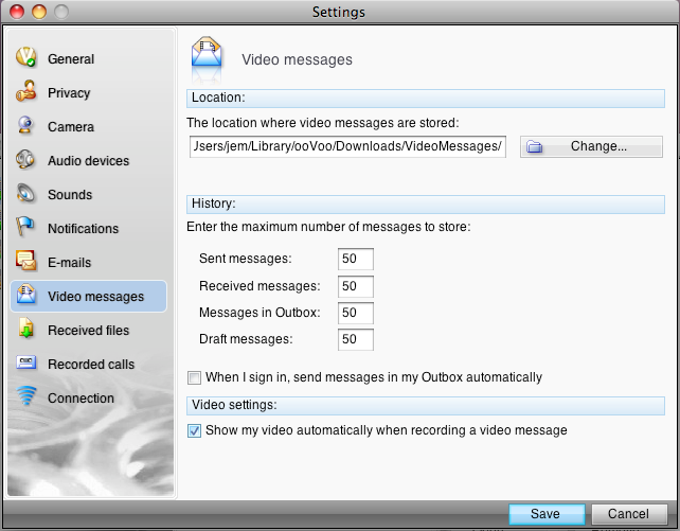Click the Sent messages count field
This screenshot has width=680, height=531.
pos(356,259)
